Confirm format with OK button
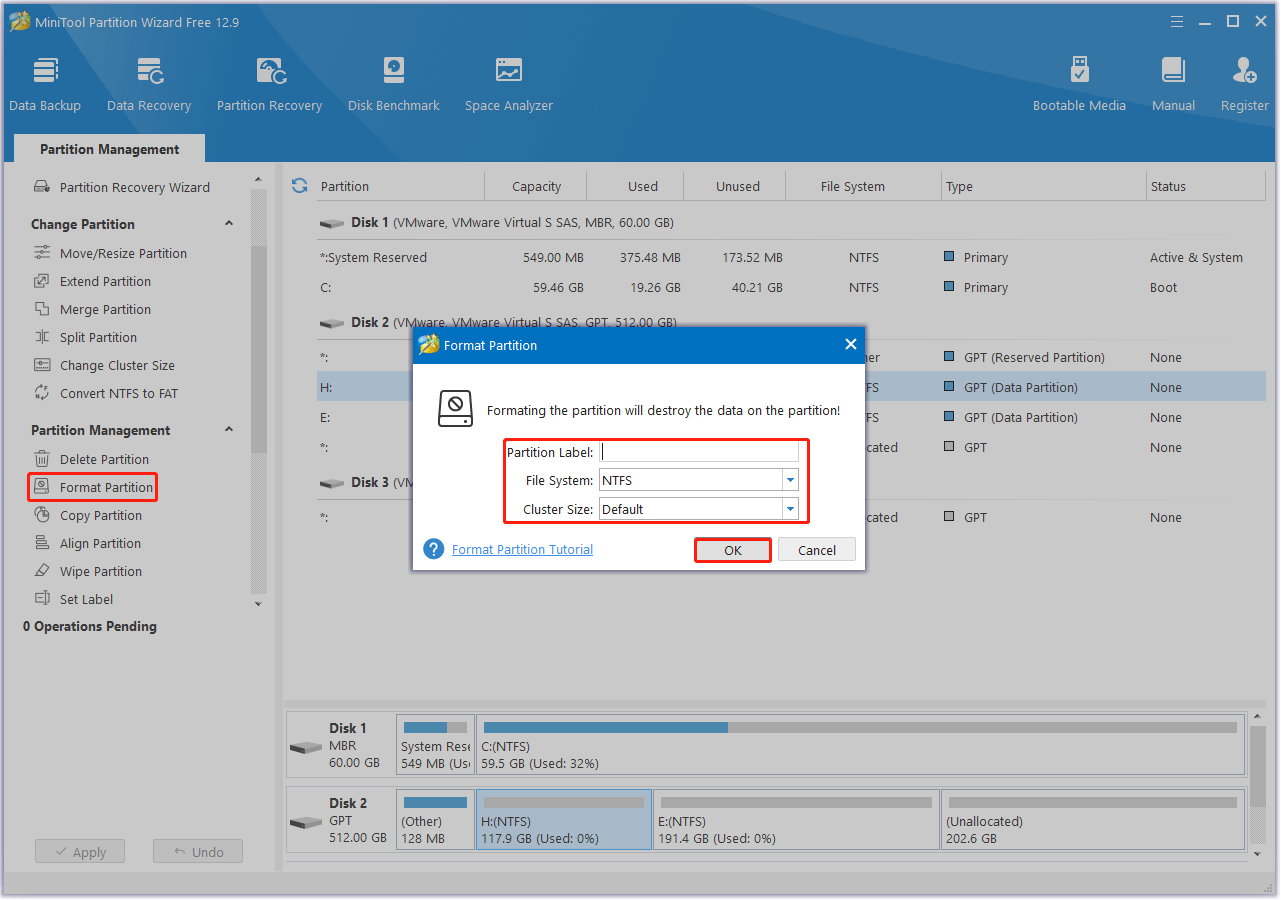 point(733,550)
